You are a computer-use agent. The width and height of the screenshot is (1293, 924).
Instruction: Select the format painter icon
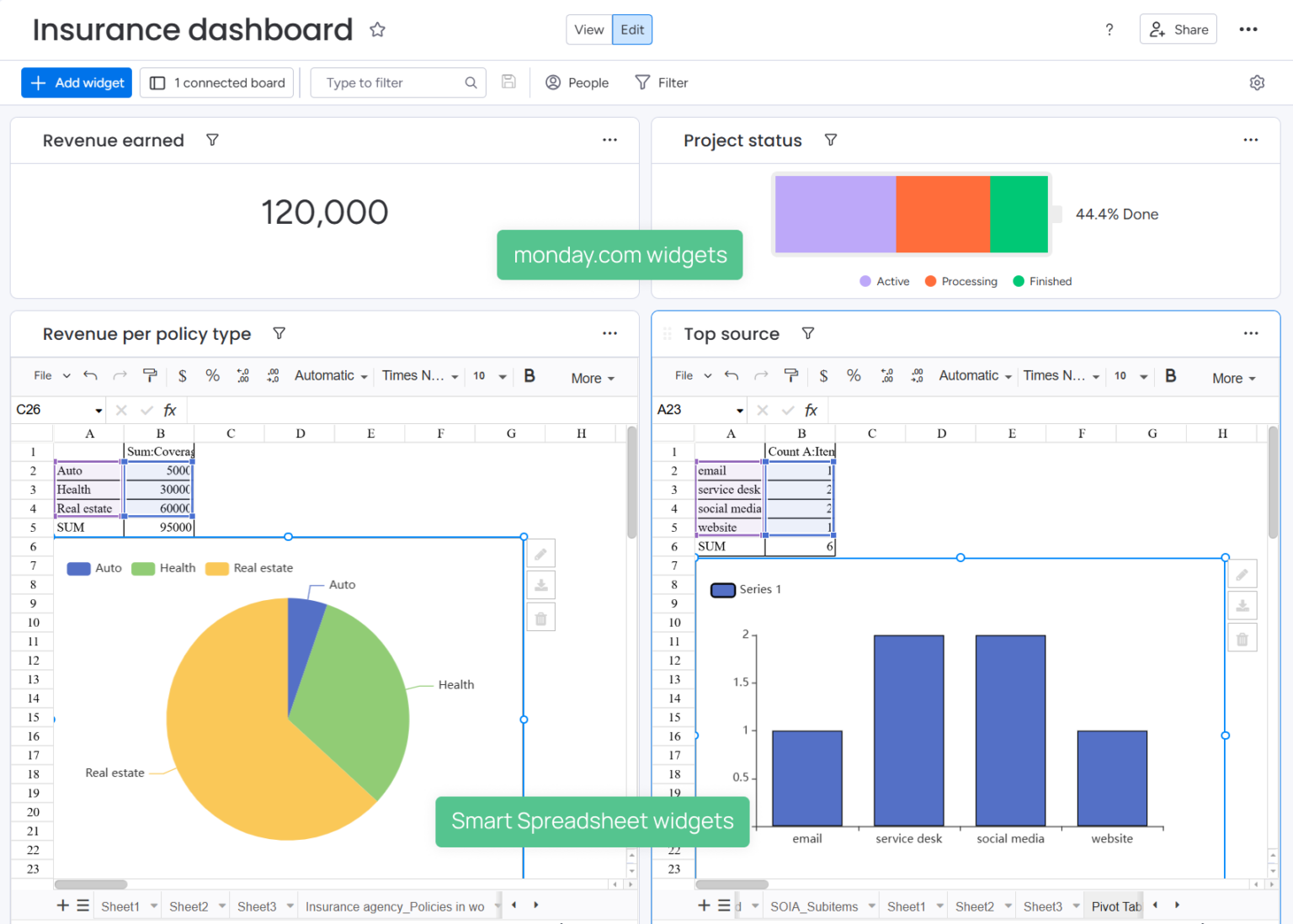(150, 375)
